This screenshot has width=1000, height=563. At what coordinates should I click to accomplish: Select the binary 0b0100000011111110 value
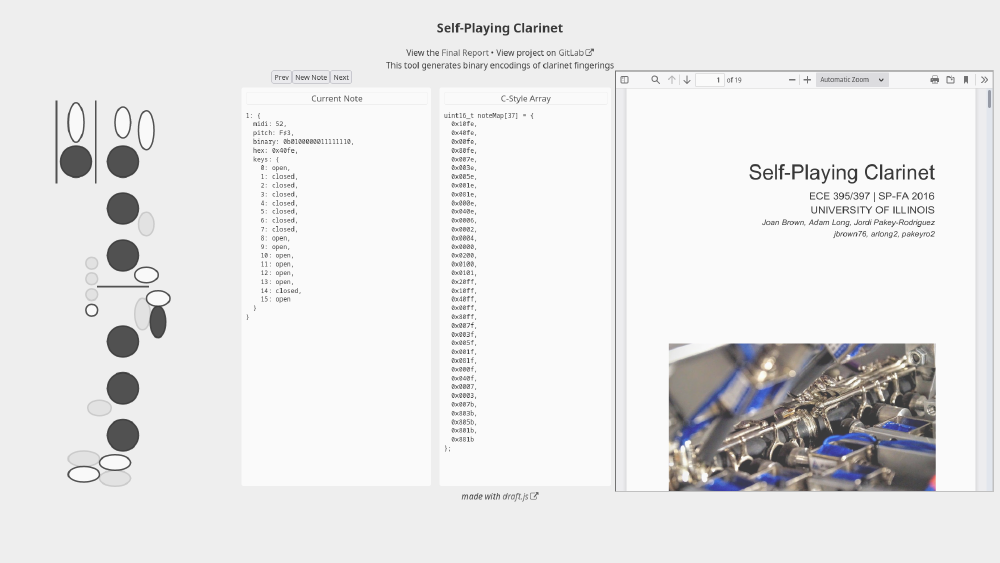316,142
